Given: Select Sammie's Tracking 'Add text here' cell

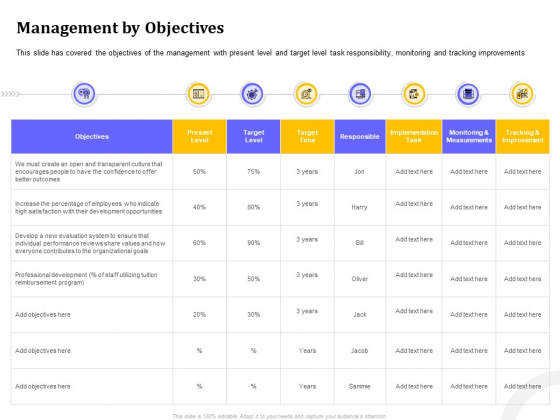Looking at the screenshot, I should (x=523, y=386).
